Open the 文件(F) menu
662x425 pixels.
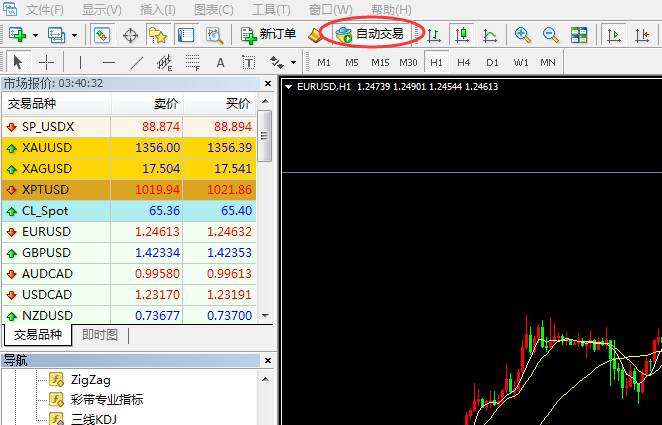45,10
